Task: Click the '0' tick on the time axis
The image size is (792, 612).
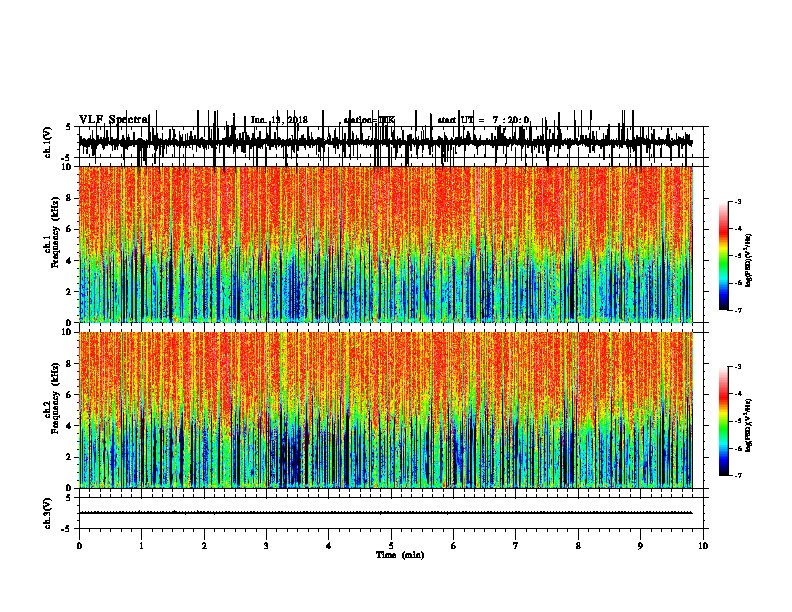Action: [79, 546]
